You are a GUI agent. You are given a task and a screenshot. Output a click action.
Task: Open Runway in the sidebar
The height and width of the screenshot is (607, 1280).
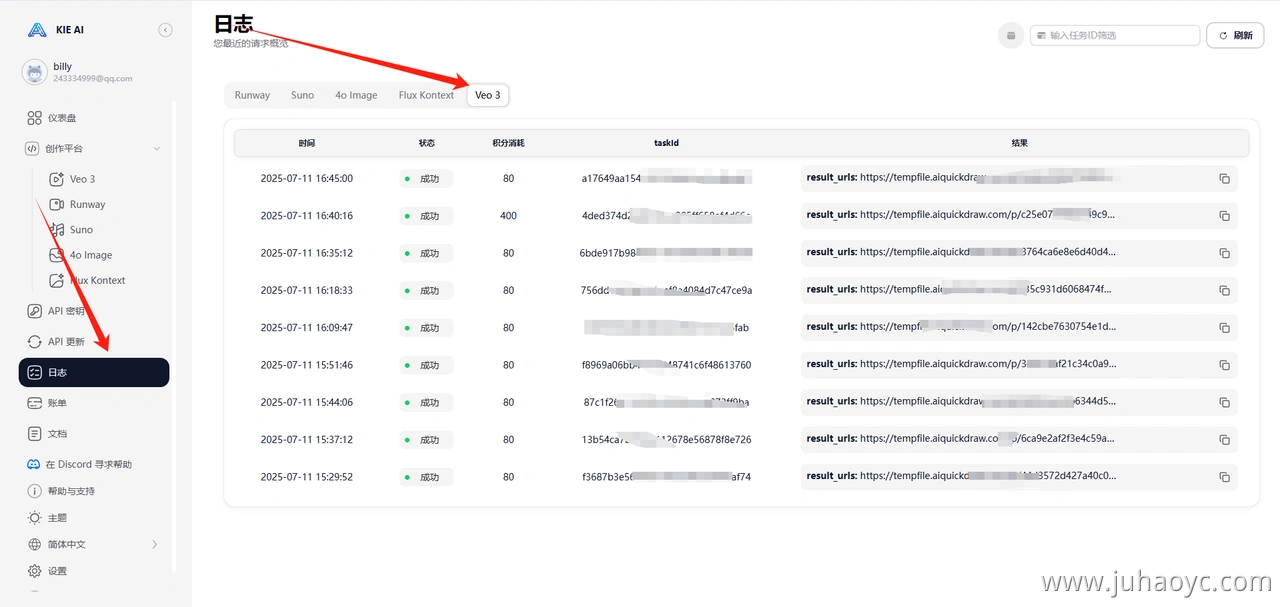tap(87, 204)
